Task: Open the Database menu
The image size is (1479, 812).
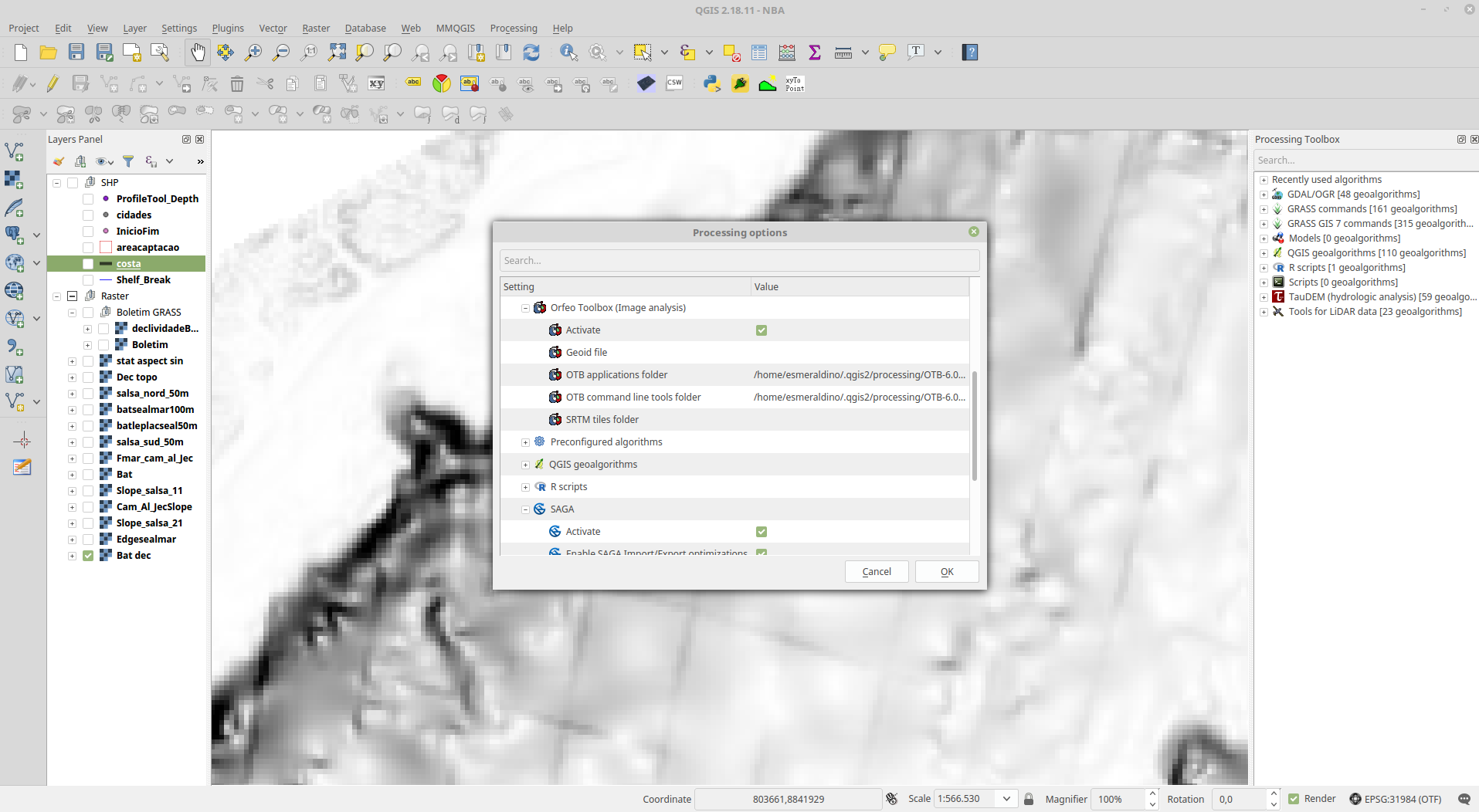Action: pyautogui.click(x=365, y=28)
